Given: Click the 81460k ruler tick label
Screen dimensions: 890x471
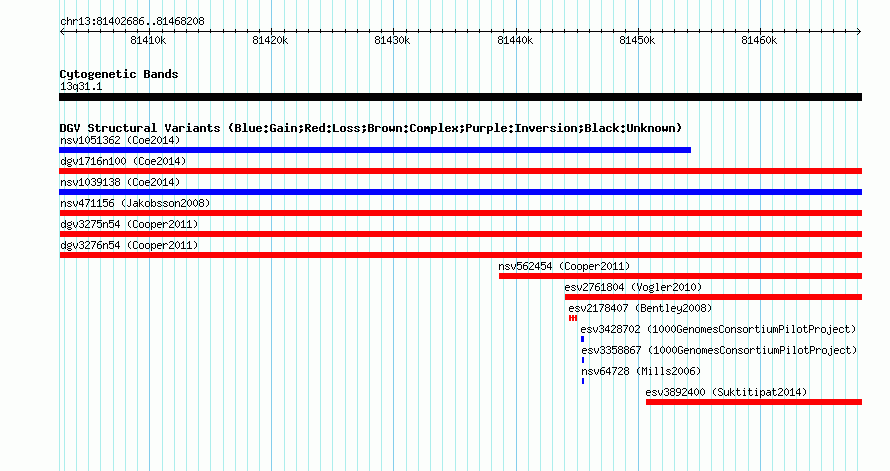Looking at the screenshot, I should 759,40.
